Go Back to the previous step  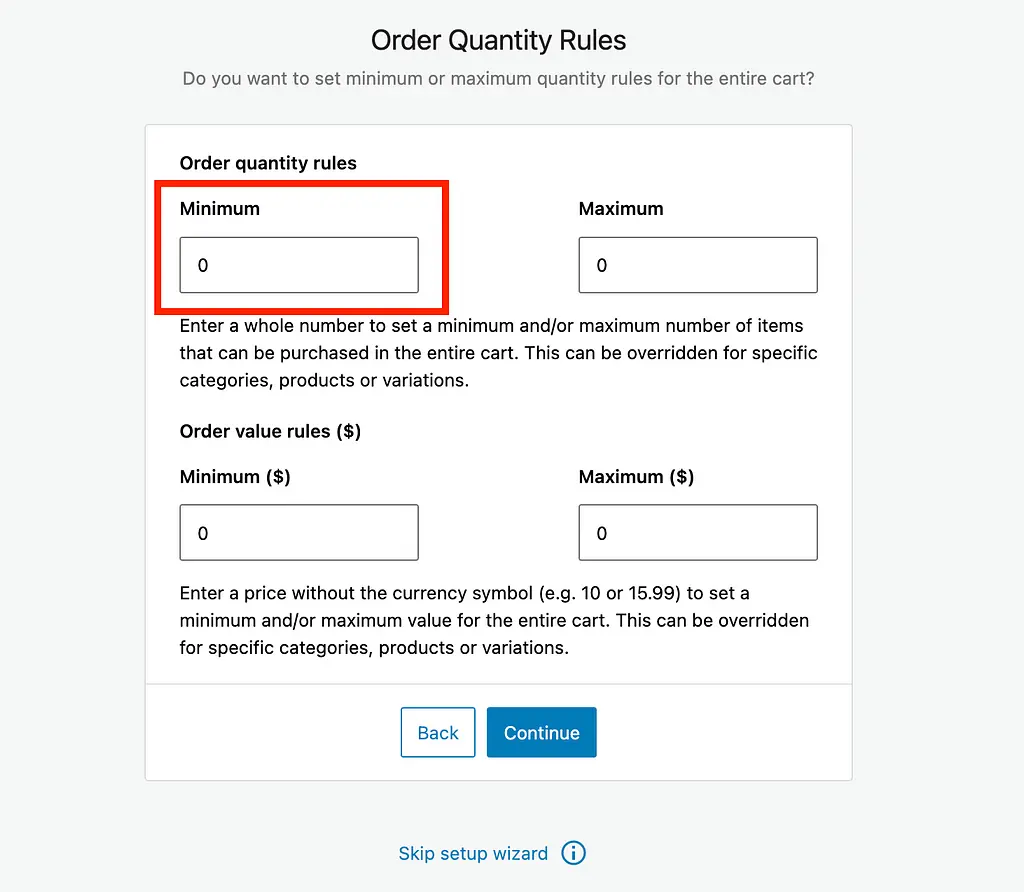[x=438, y=733]
